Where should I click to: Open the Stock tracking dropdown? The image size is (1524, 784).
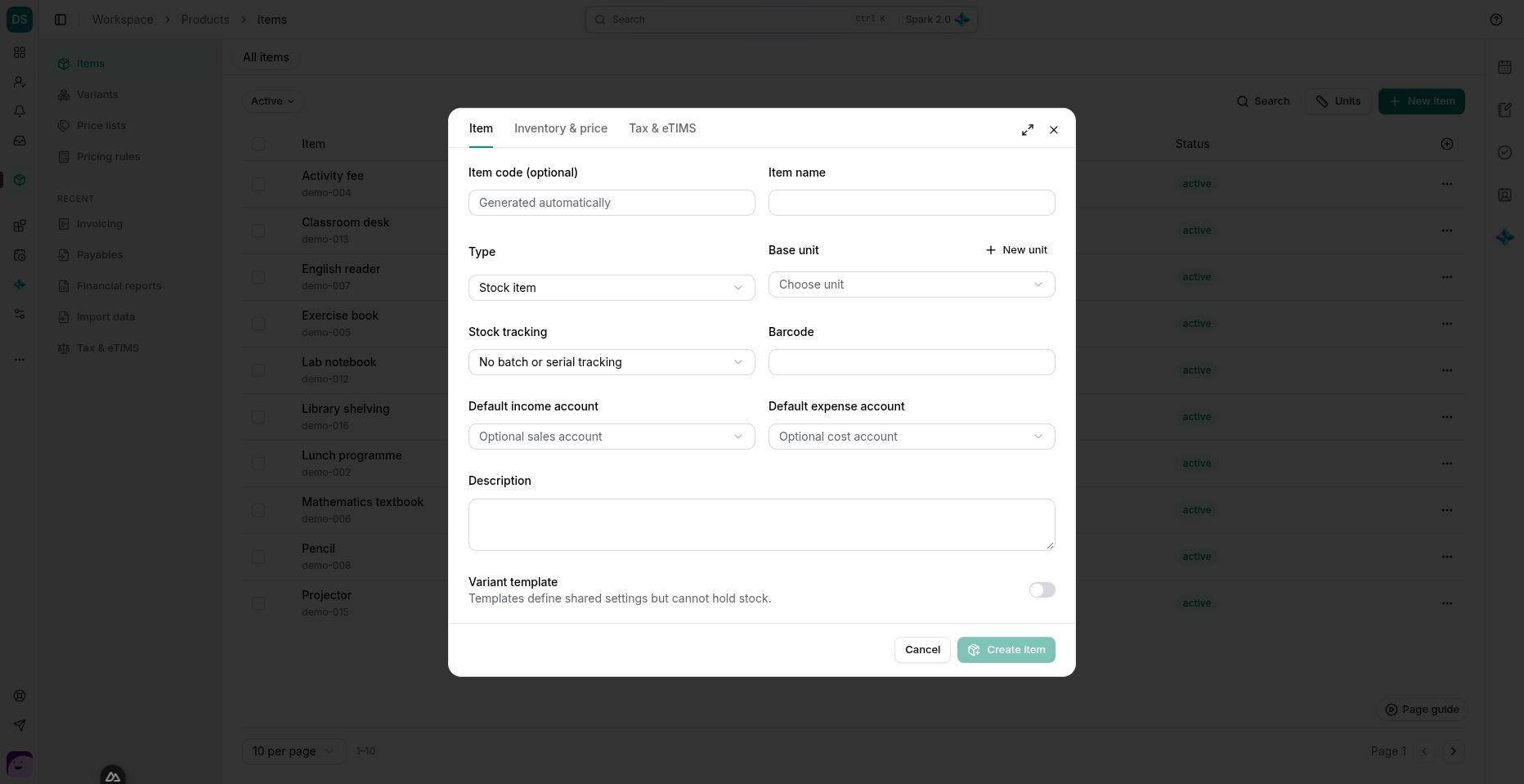[612, 362]
